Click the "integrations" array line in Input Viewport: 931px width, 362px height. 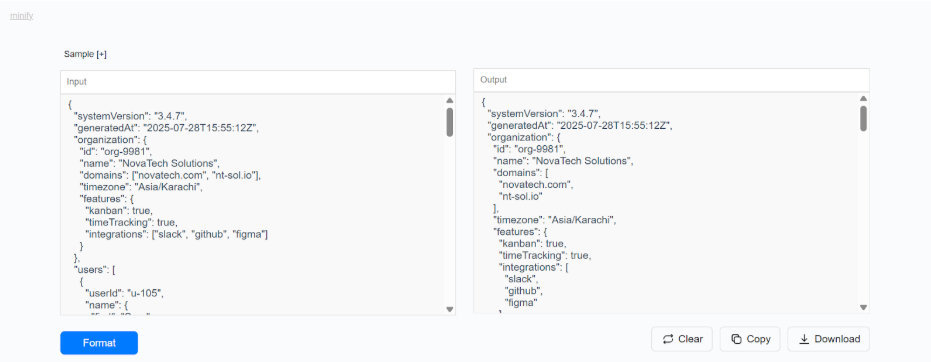177,234
